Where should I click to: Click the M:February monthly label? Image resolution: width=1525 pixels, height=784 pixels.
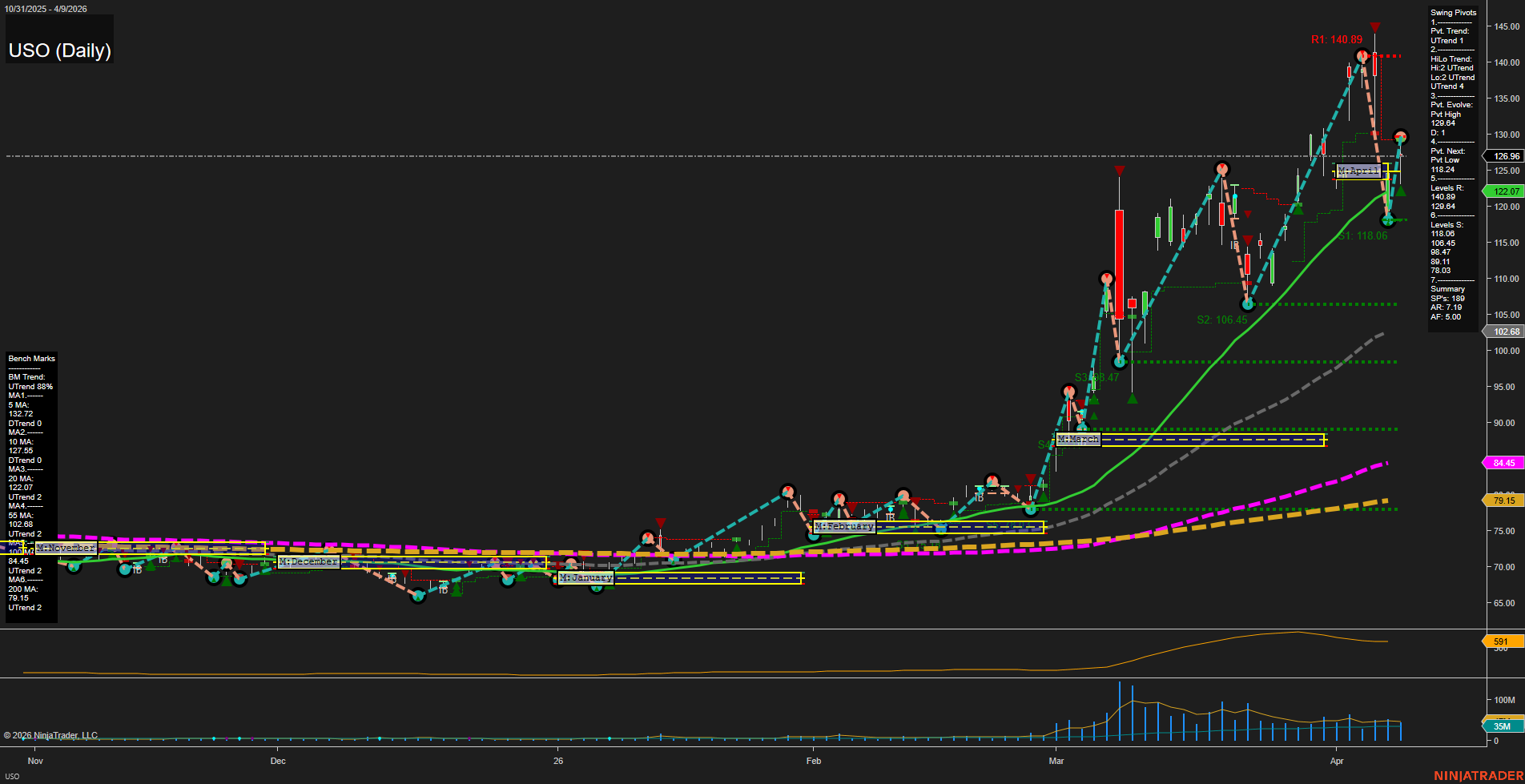click(844, 526)
